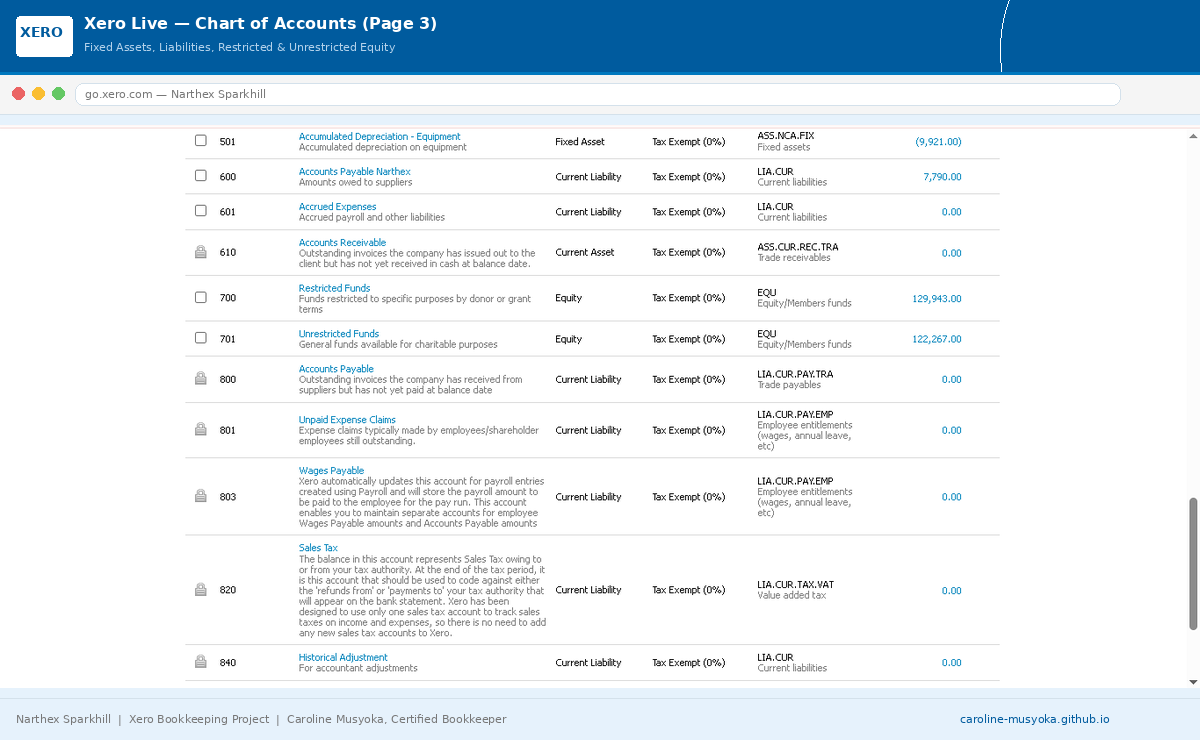Select the checkbox for Restricted Funds 700
Screen dimensions: 1200x740
[x=200, y=298]
